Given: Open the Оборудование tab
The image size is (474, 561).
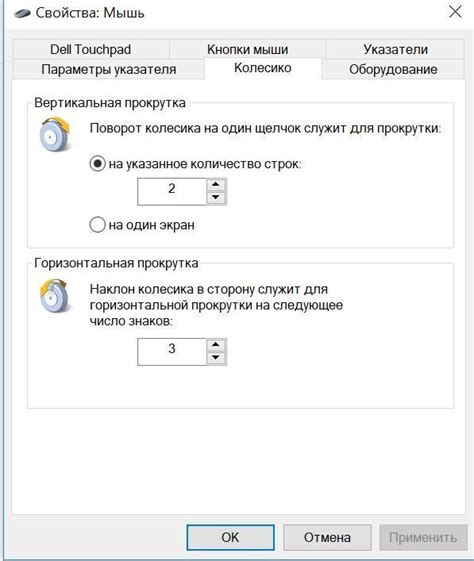Looking at the screenshot, I should point(393,69).
